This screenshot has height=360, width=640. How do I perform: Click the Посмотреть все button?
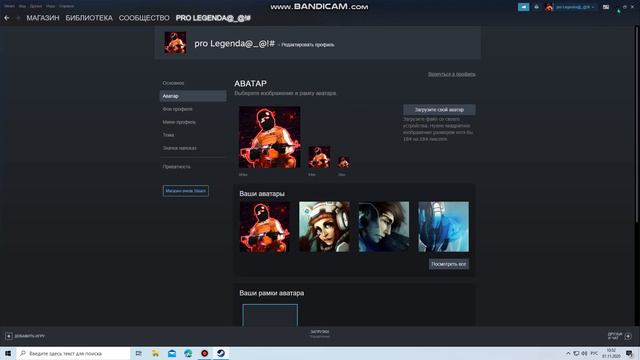(x=449, y=264)
